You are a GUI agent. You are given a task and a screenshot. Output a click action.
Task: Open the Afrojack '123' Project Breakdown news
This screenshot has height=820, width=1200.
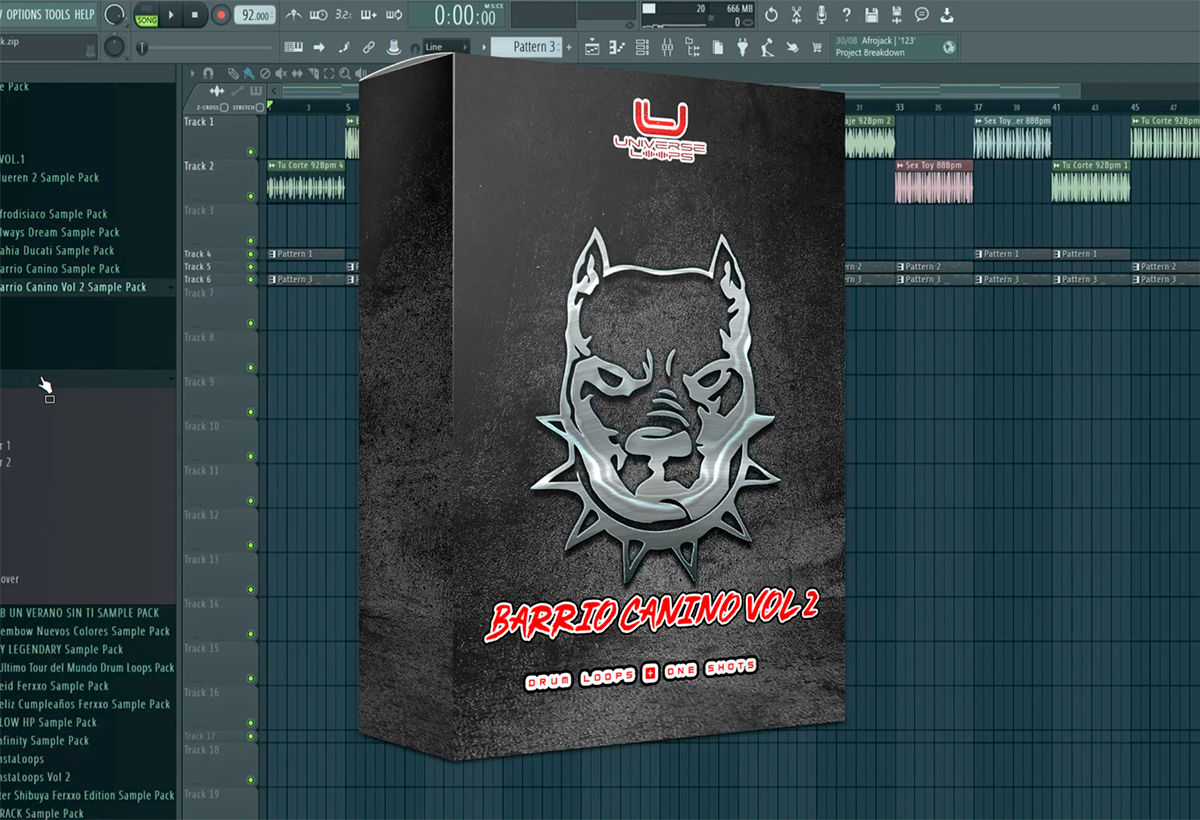[x=895, y=47]
